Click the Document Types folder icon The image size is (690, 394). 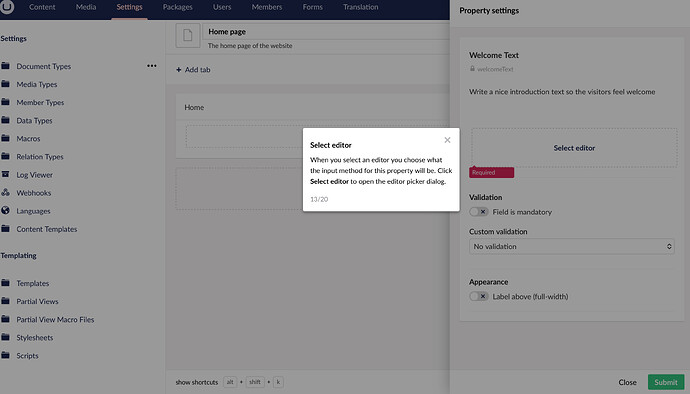click(5, 66)
